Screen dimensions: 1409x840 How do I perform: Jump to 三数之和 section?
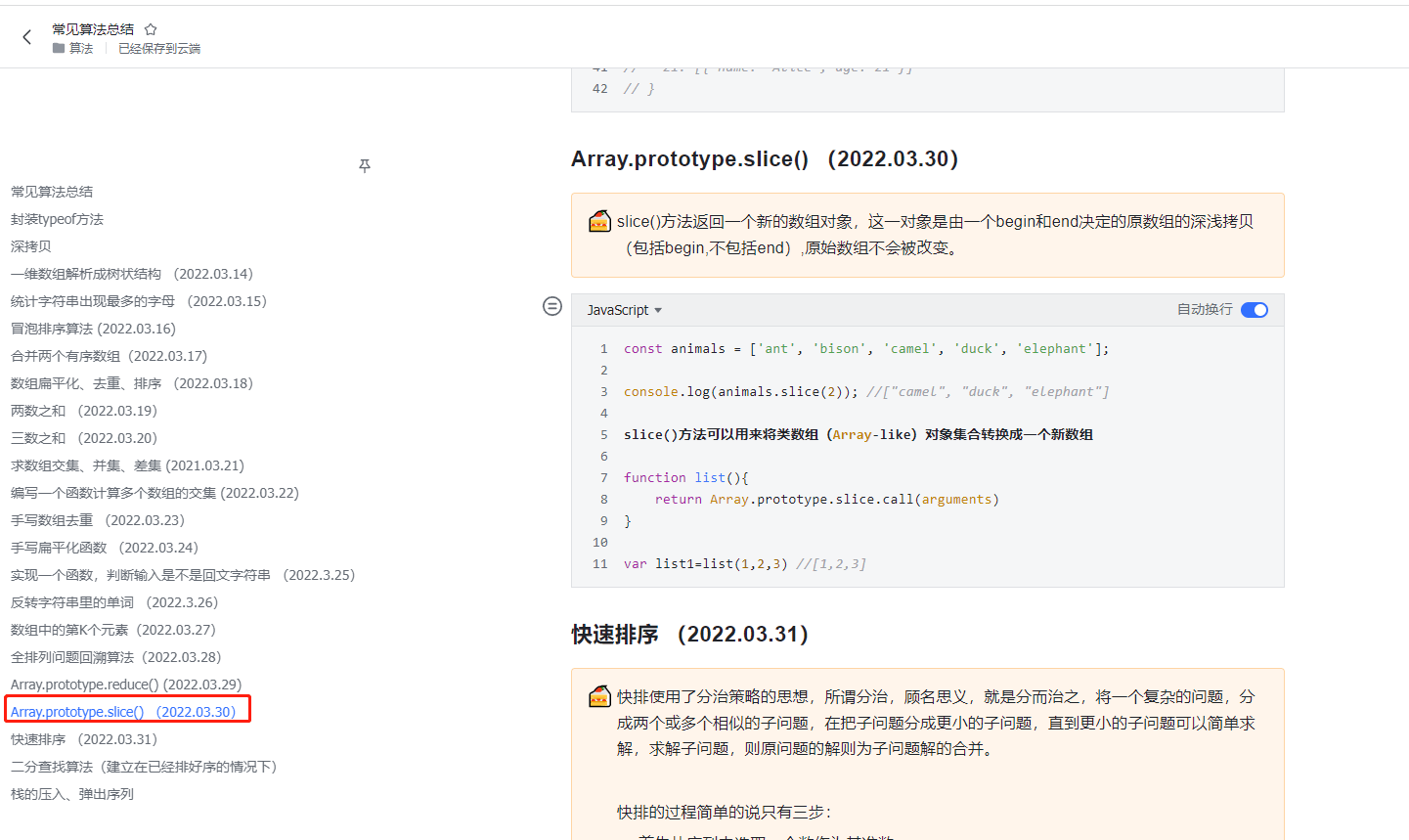(x=84, y=438)
